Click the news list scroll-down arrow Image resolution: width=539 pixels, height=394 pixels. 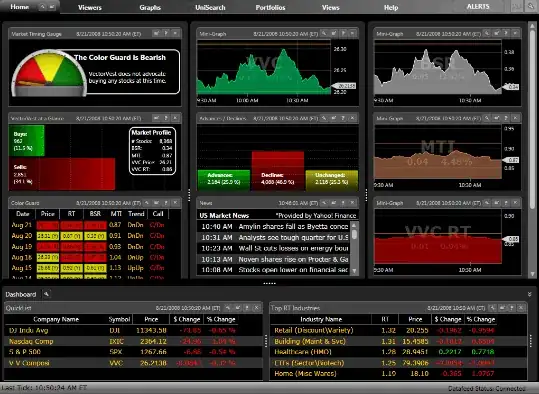coord(354,271)
